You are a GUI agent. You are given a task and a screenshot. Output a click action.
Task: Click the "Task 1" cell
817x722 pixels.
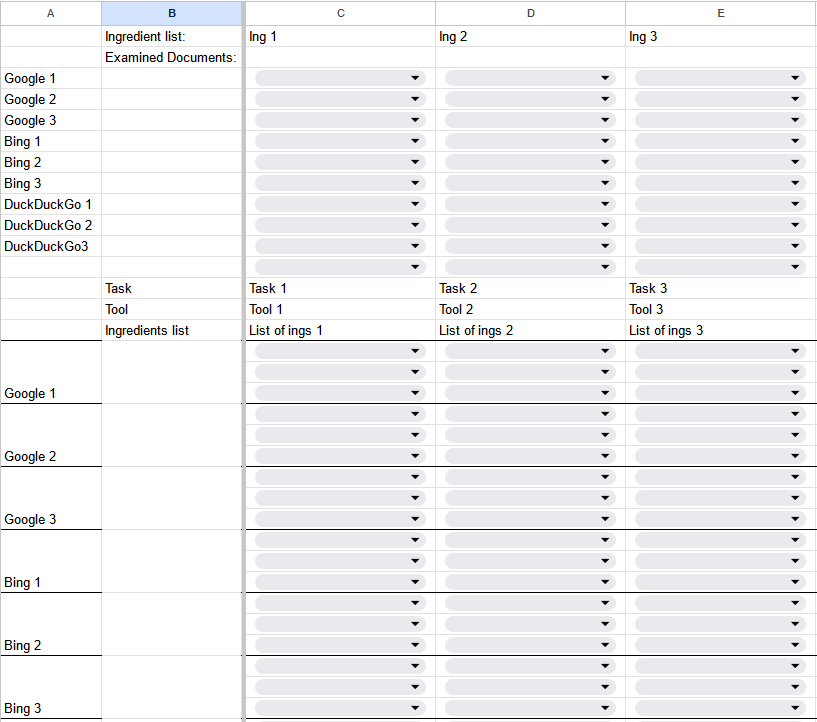click(340, 289)
